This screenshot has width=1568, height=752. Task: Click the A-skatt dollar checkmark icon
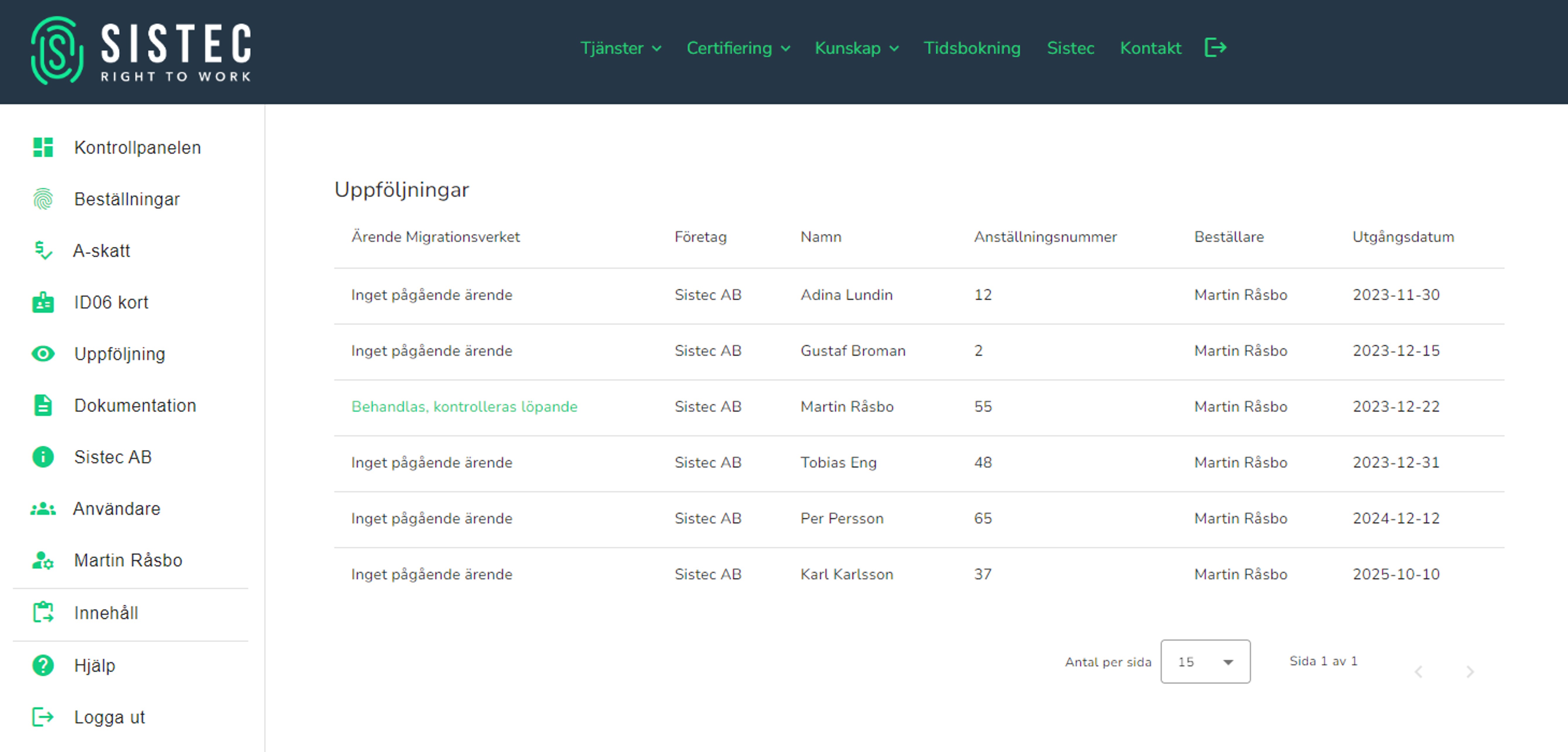pyautogui.click(x=43, y=250)
